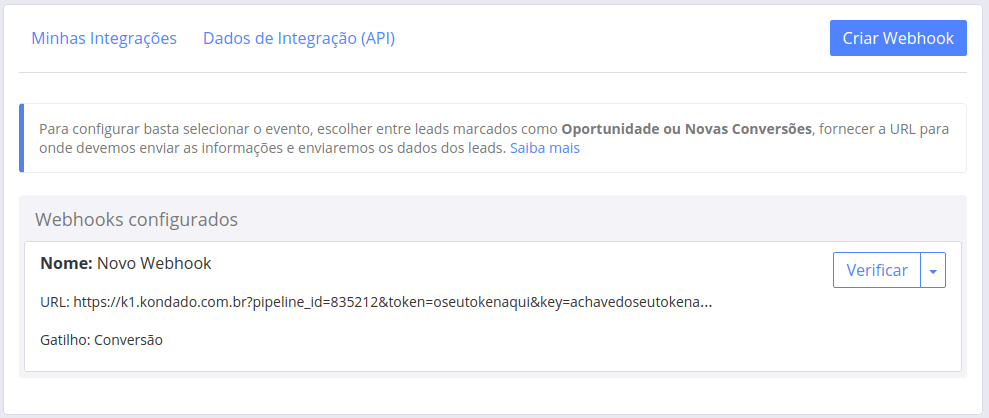Expand the dropdown arrow beside Verificar

(x=933, y=270)
